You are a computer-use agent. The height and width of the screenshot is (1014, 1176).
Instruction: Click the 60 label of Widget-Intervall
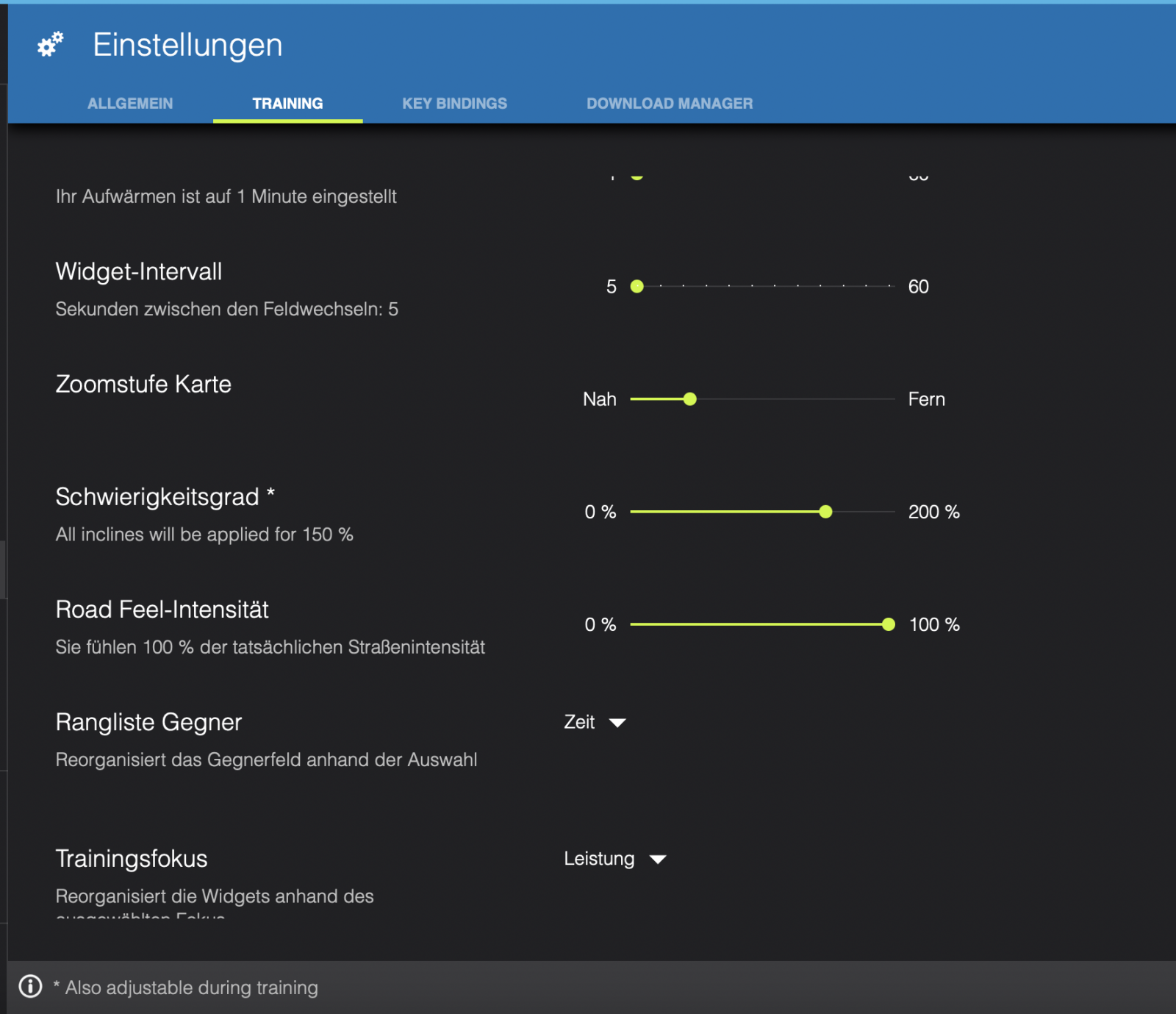click(918, 287)
